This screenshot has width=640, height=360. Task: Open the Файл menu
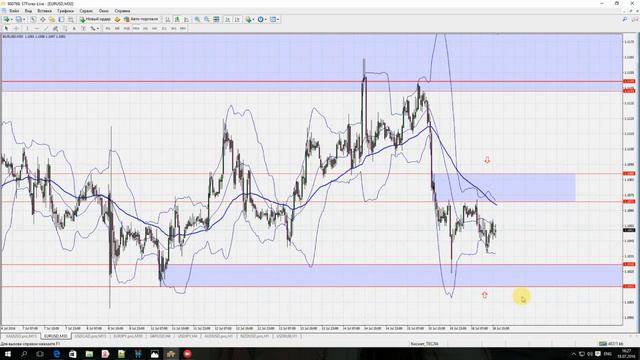pyautogui.click(x=14, y=11)
